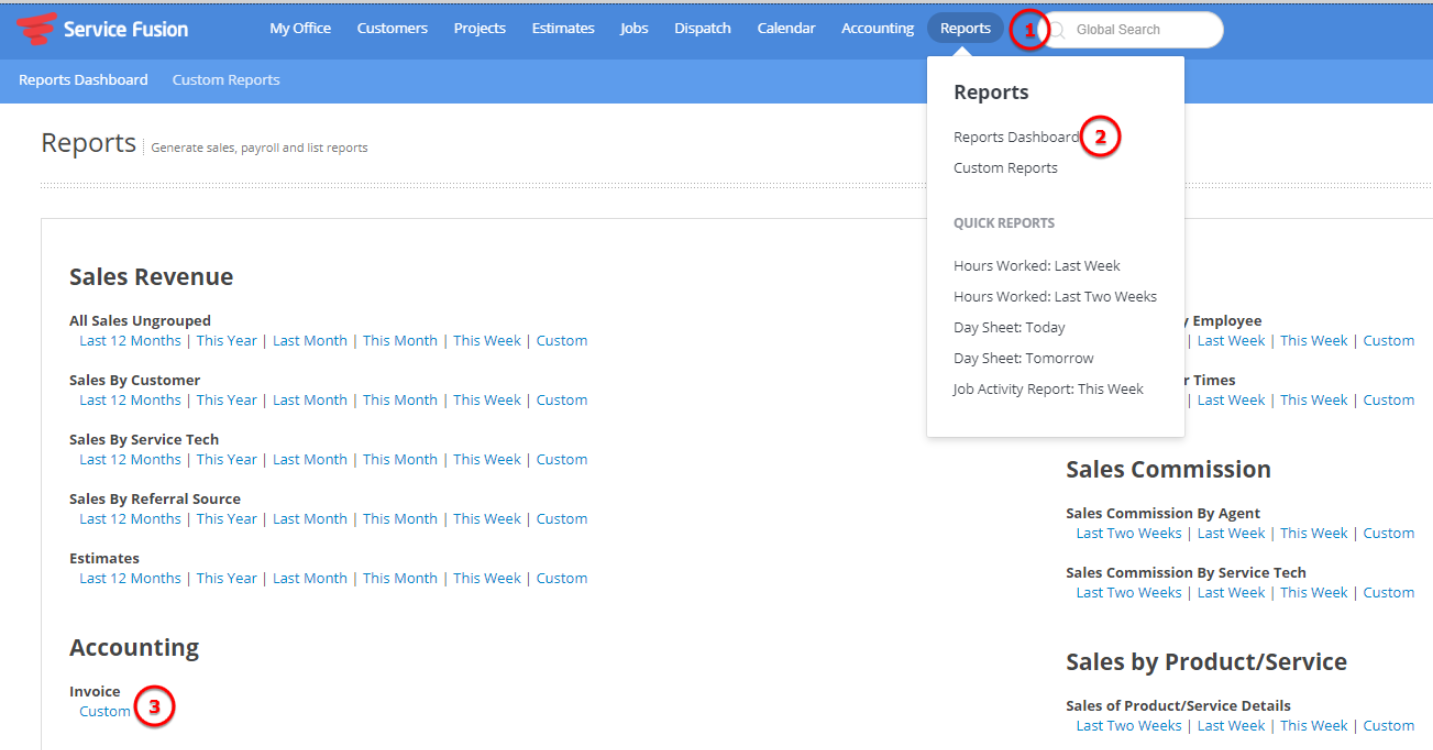Open Sales of Product/Service Details Last Week
Screen dimensions: 1433x750
[1231, 726]
